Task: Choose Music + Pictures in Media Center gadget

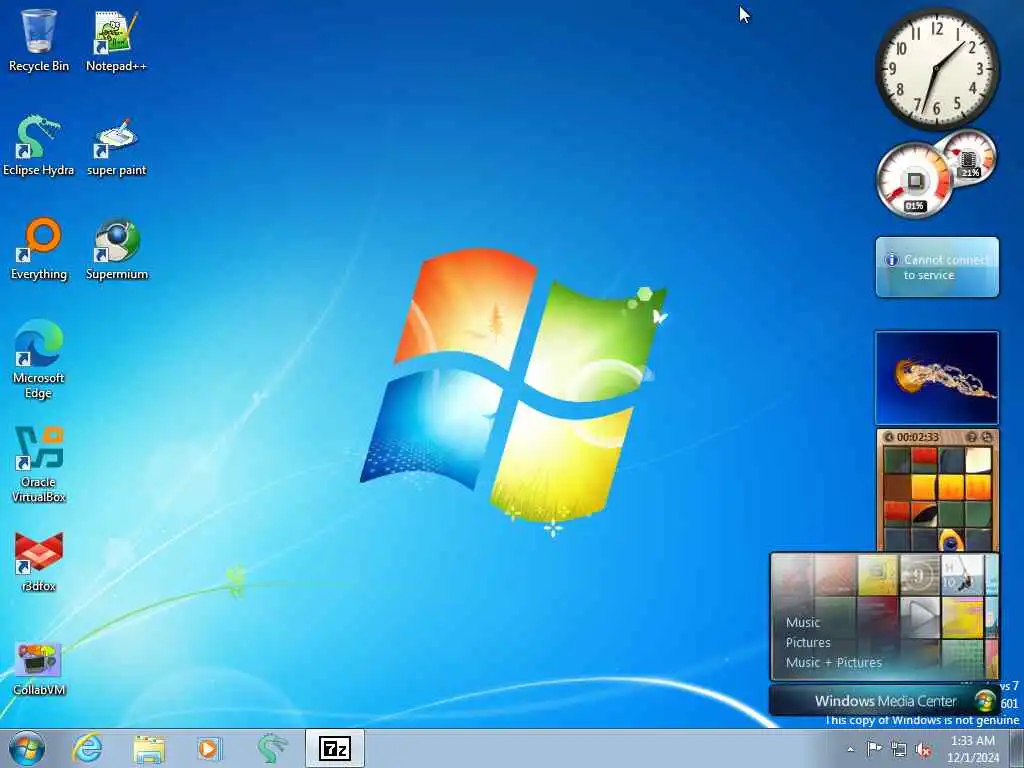Action: [833, 662]
